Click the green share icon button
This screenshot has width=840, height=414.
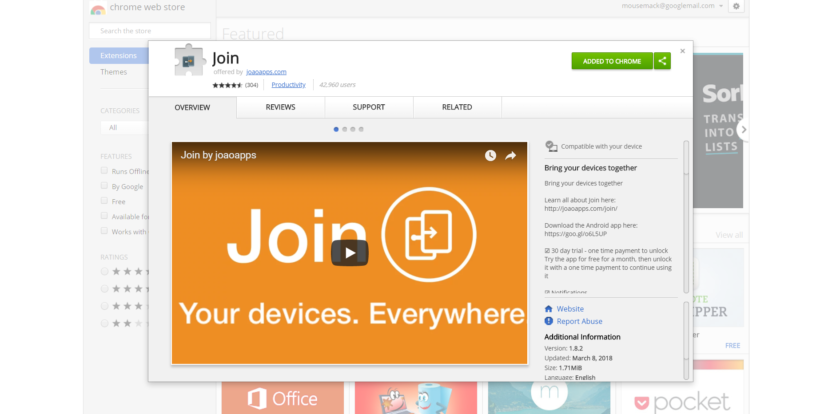[x=663, y=61]
